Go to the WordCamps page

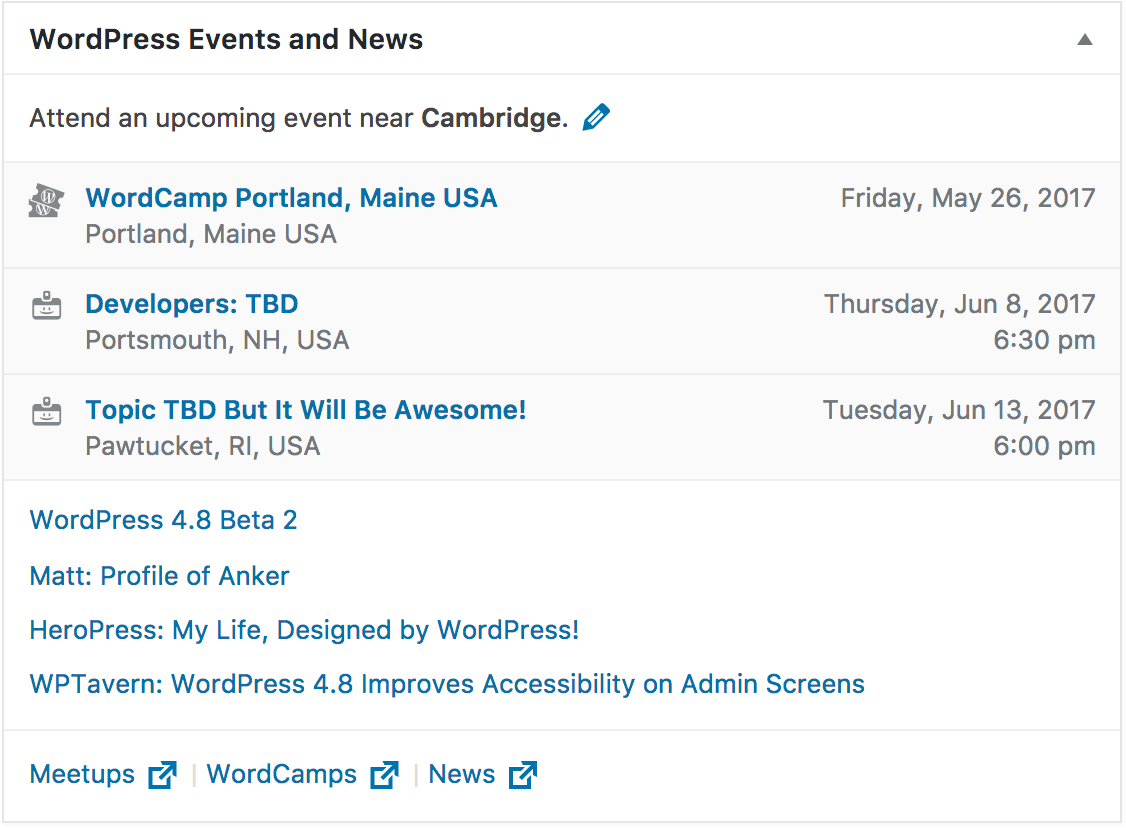pos(281,774)
